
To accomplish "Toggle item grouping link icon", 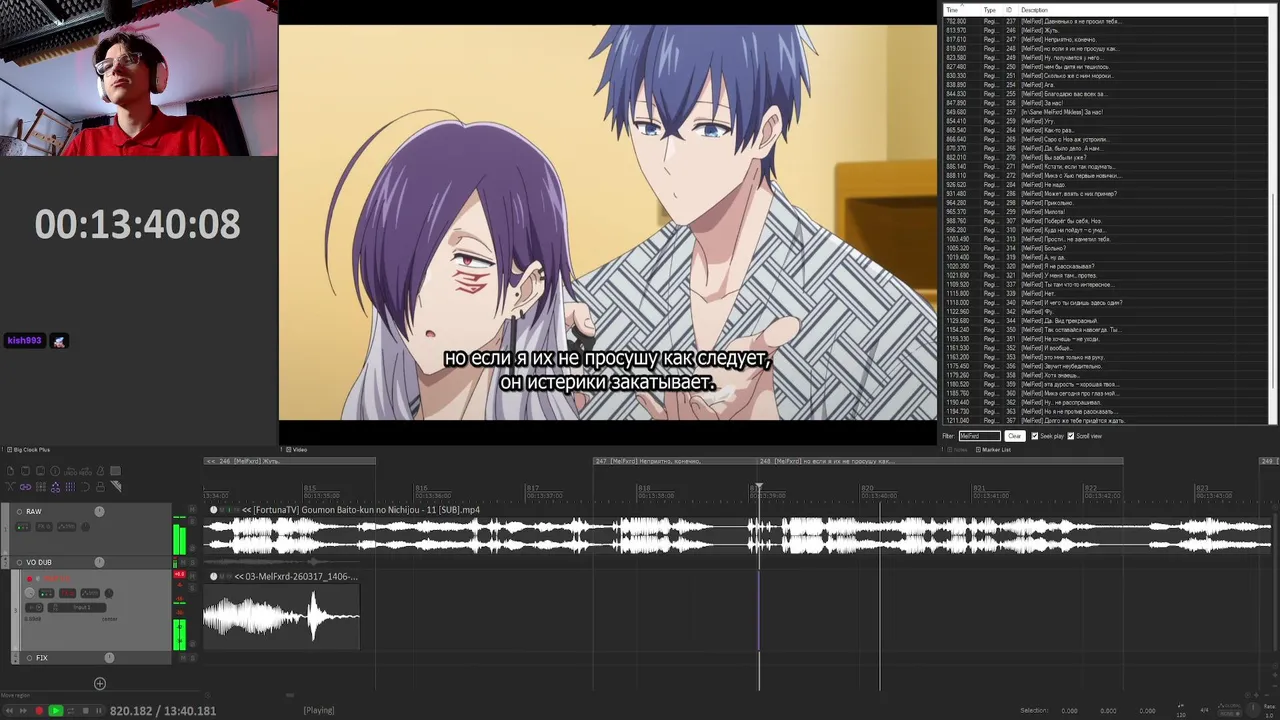I will coord(25,487).
